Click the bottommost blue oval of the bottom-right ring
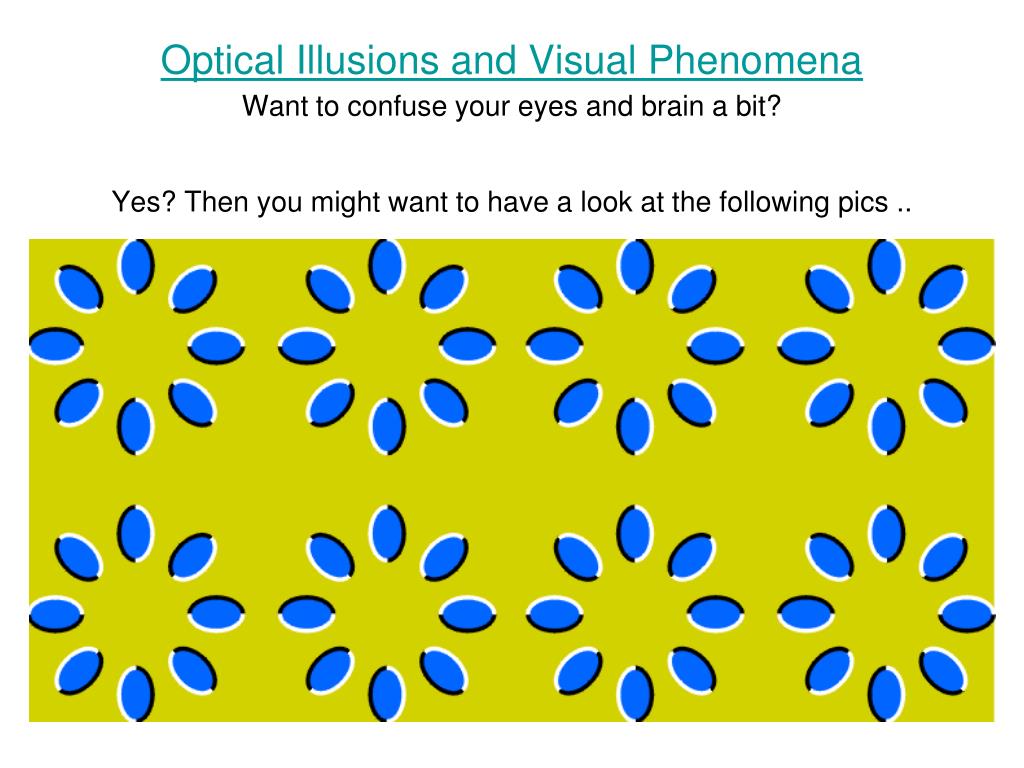Image resolution: width=1024 pixels, height=768 pixels. (x=886, y=694)
